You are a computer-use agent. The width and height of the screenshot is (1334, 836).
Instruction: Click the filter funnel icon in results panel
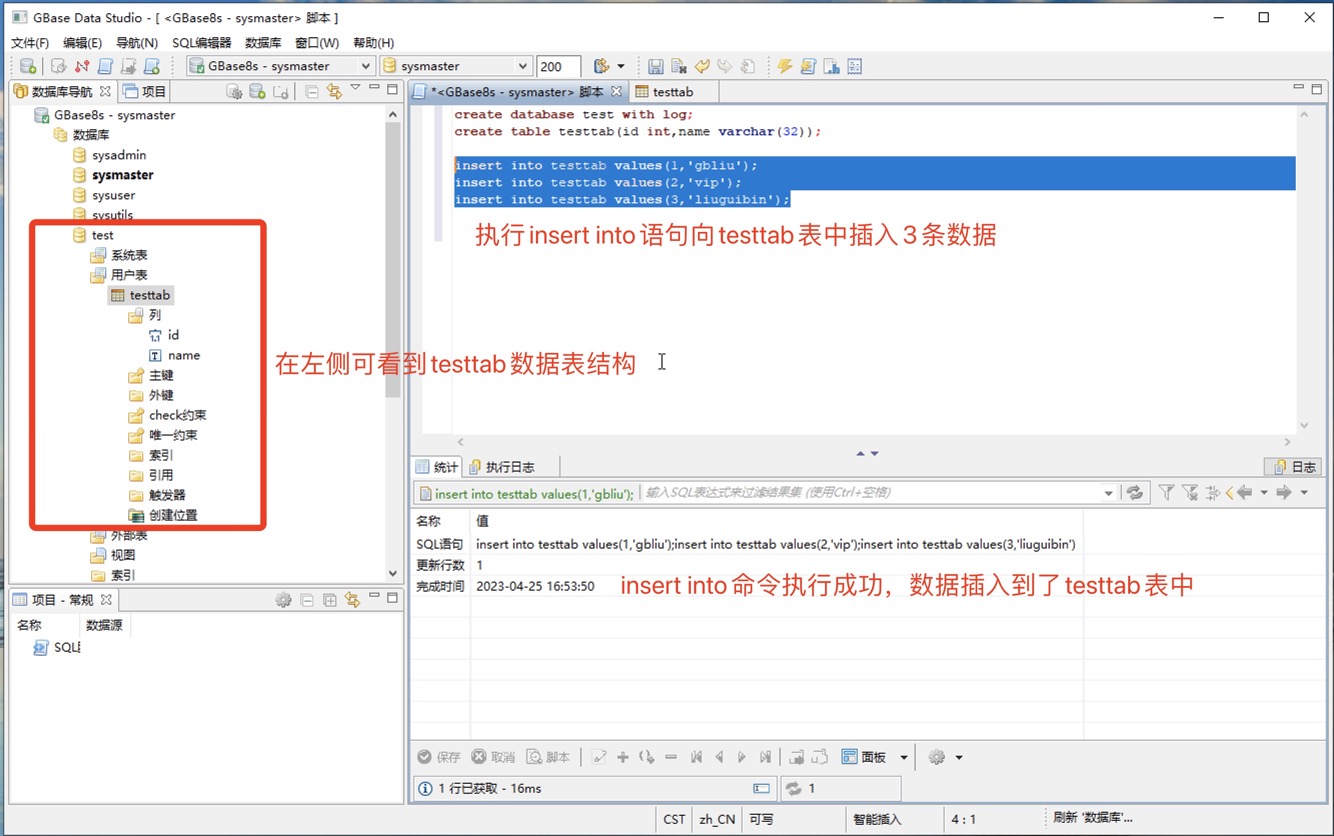pyautogui.click(x=1166, y=493)
